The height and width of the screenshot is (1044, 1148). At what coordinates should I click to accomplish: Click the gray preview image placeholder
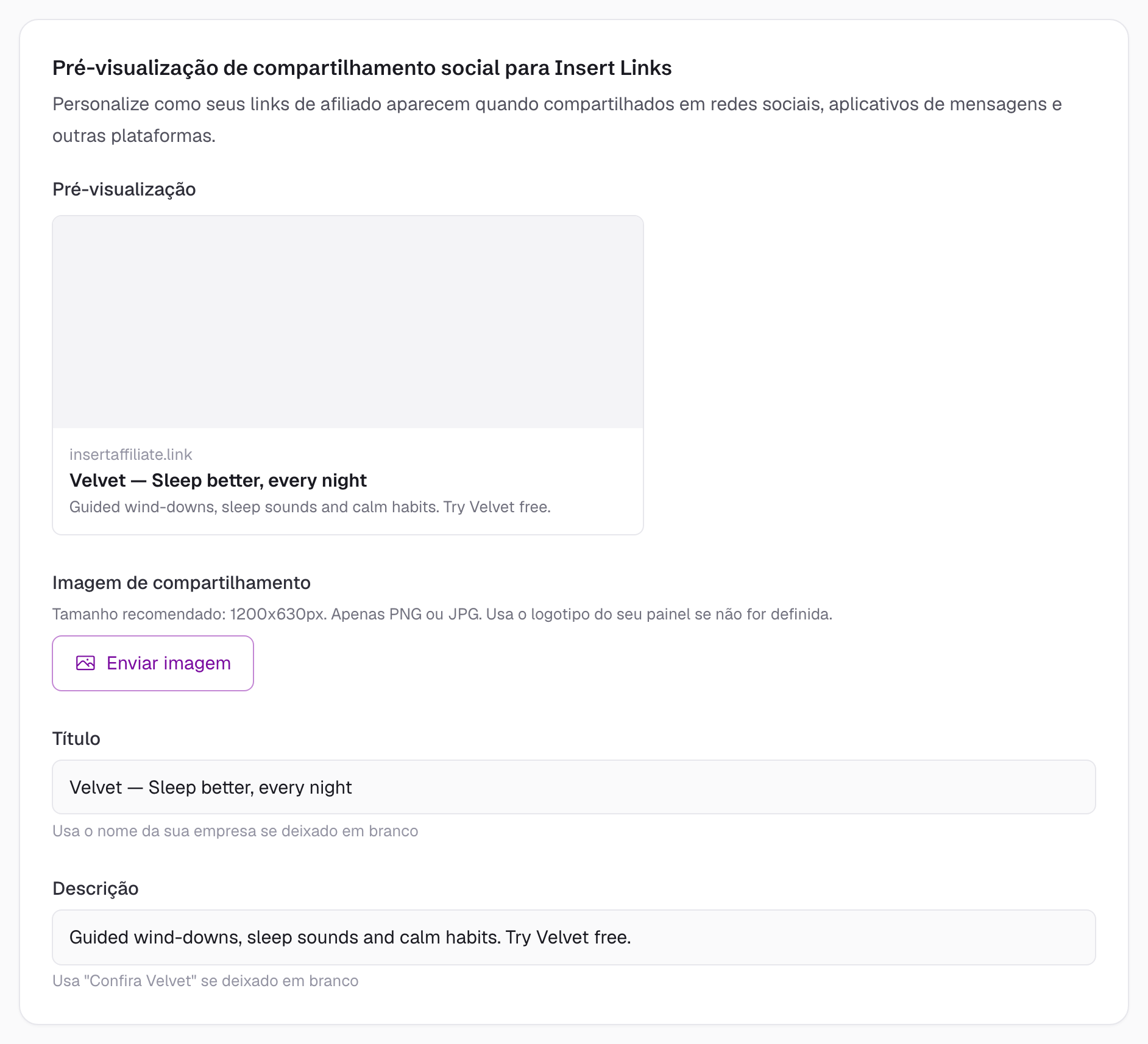click(x=348, y=322)
